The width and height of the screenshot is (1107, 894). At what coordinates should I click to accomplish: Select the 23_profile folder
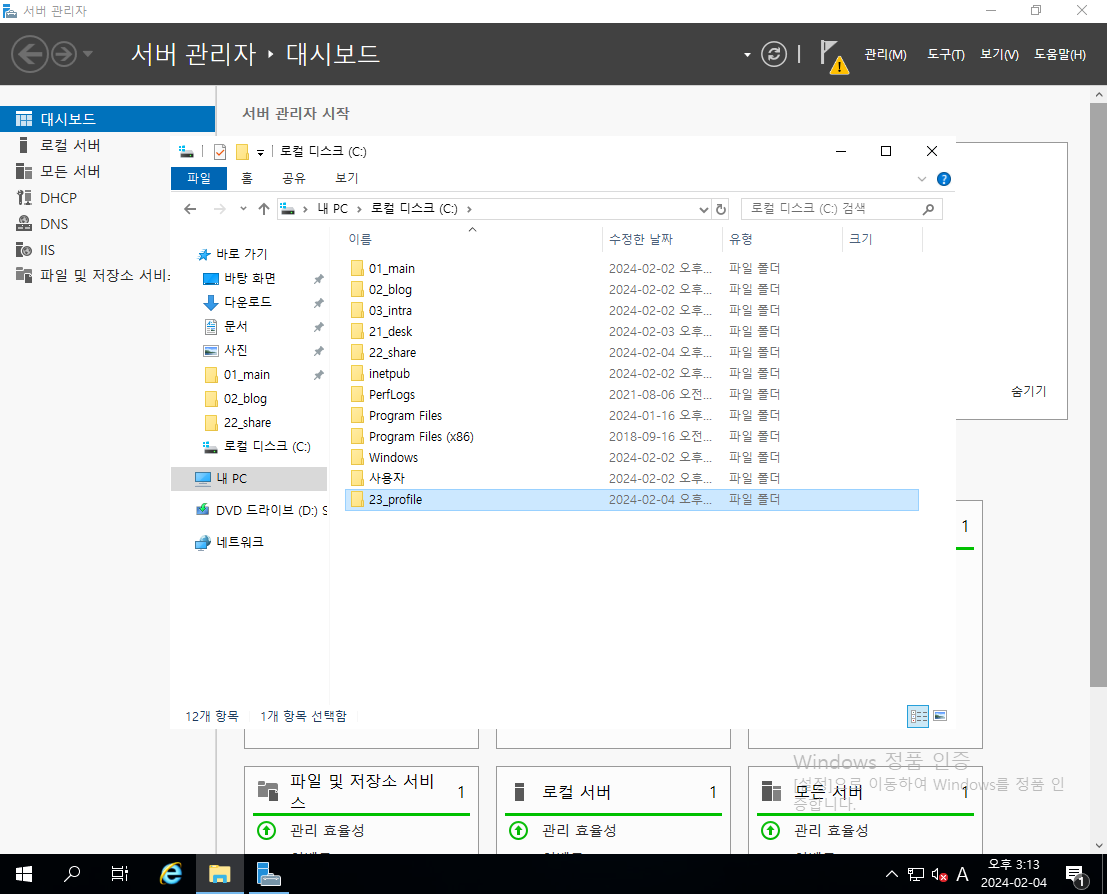[632, 500]
